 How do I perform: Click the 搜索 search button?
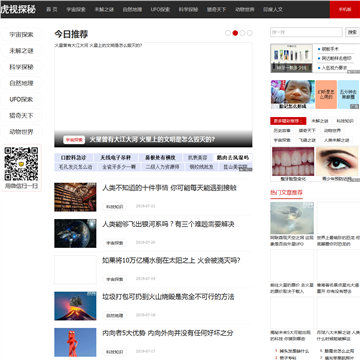click(x=352, y=32)
